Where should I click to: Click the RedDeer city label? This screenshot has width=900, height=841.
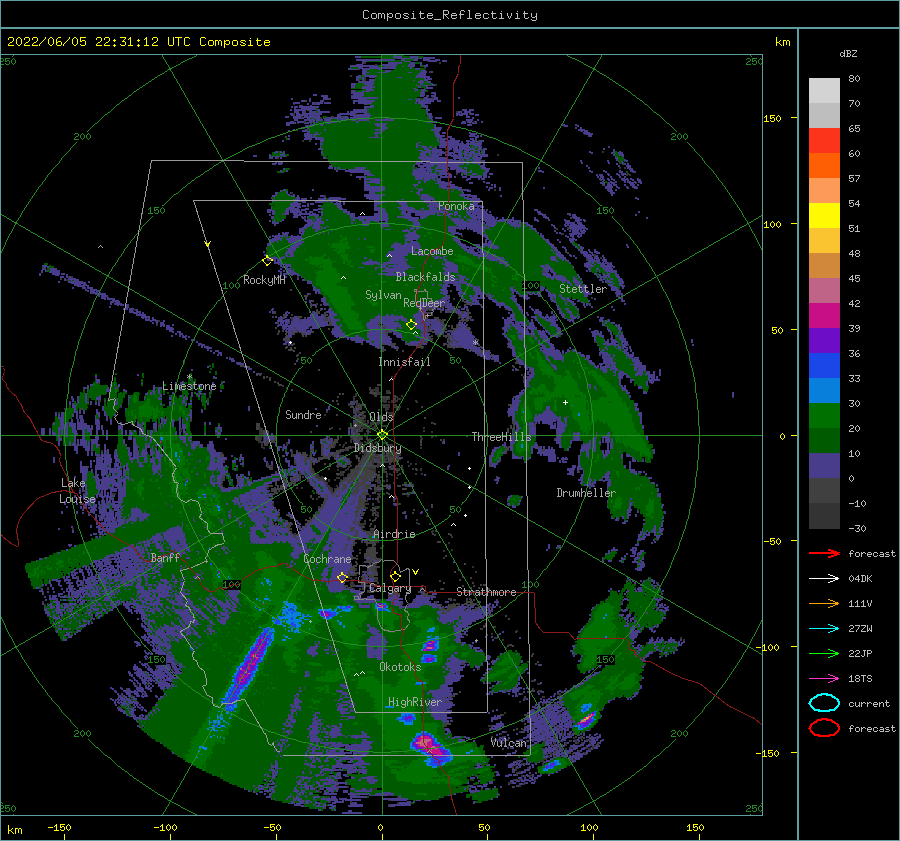click(424, 303)
